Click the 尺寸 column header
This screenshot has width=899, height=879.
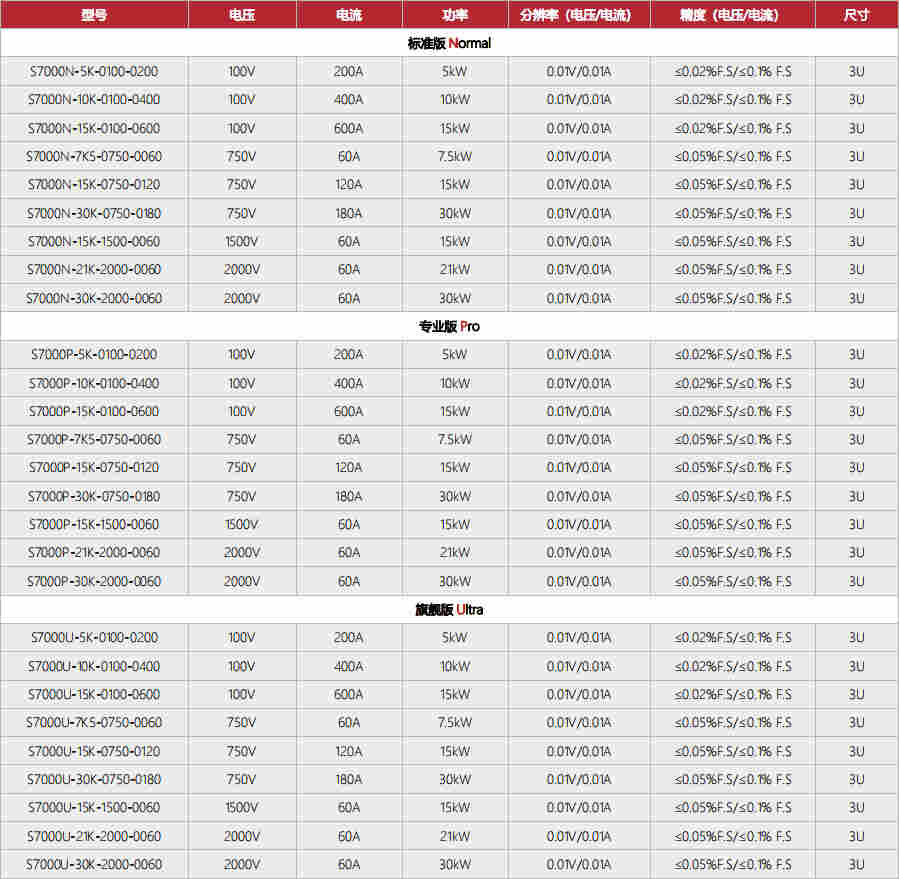856,15
